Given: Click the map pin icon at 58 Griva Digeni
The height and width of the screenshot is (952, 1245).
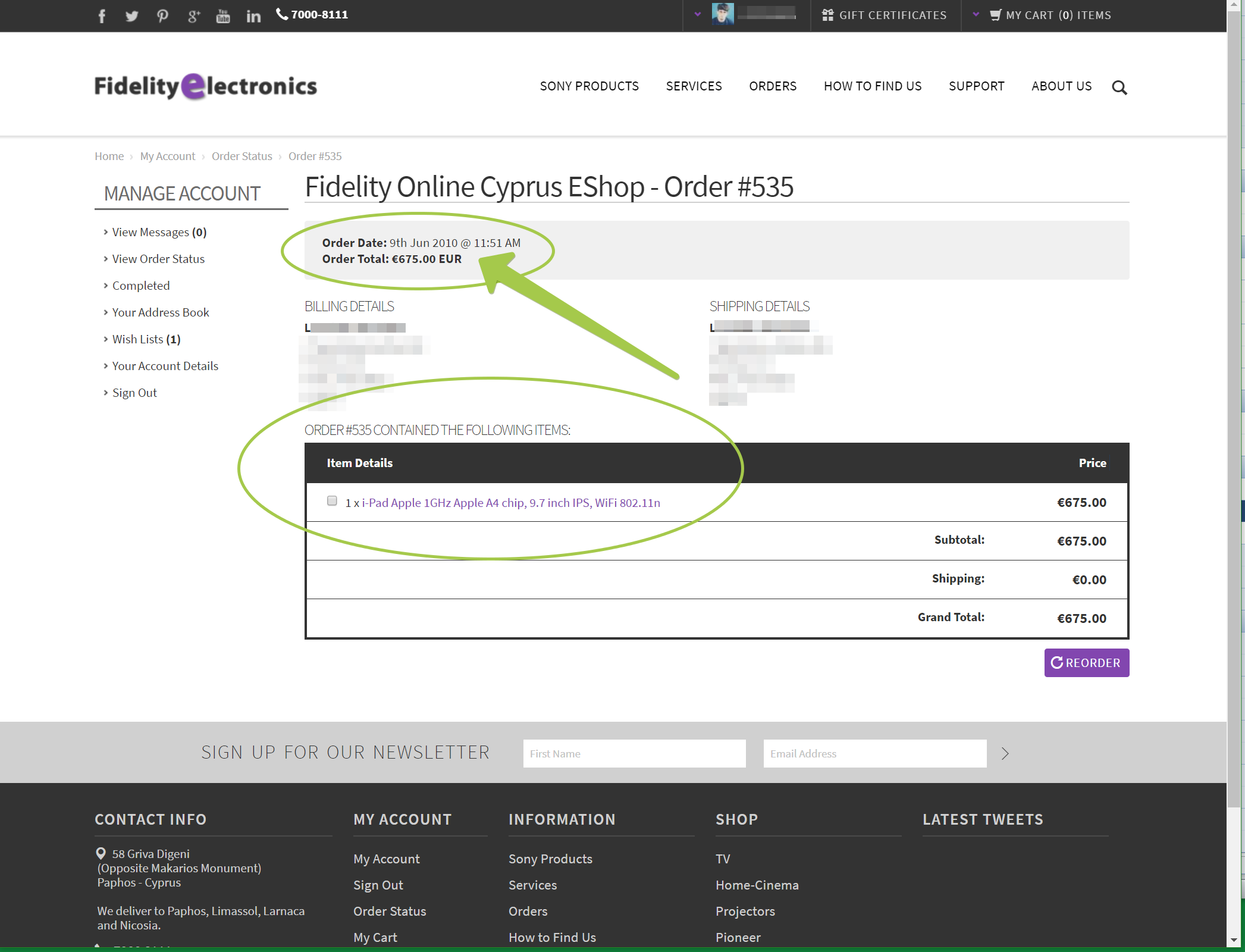Looking at the screenshot, I should [x=101, y=853].
